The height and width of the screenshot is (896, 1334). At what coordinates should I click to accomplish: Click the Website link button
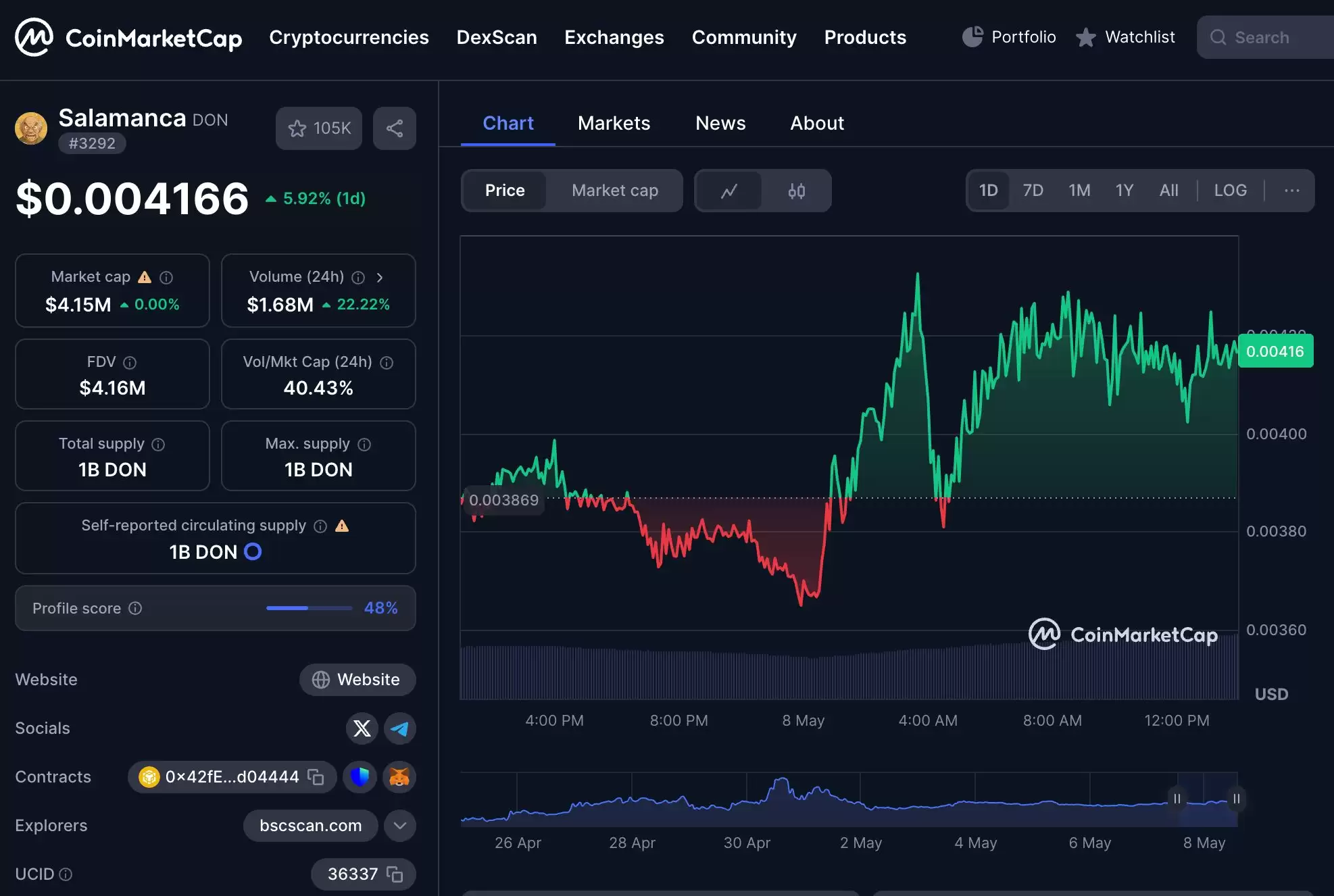click(x=357, y=680)
